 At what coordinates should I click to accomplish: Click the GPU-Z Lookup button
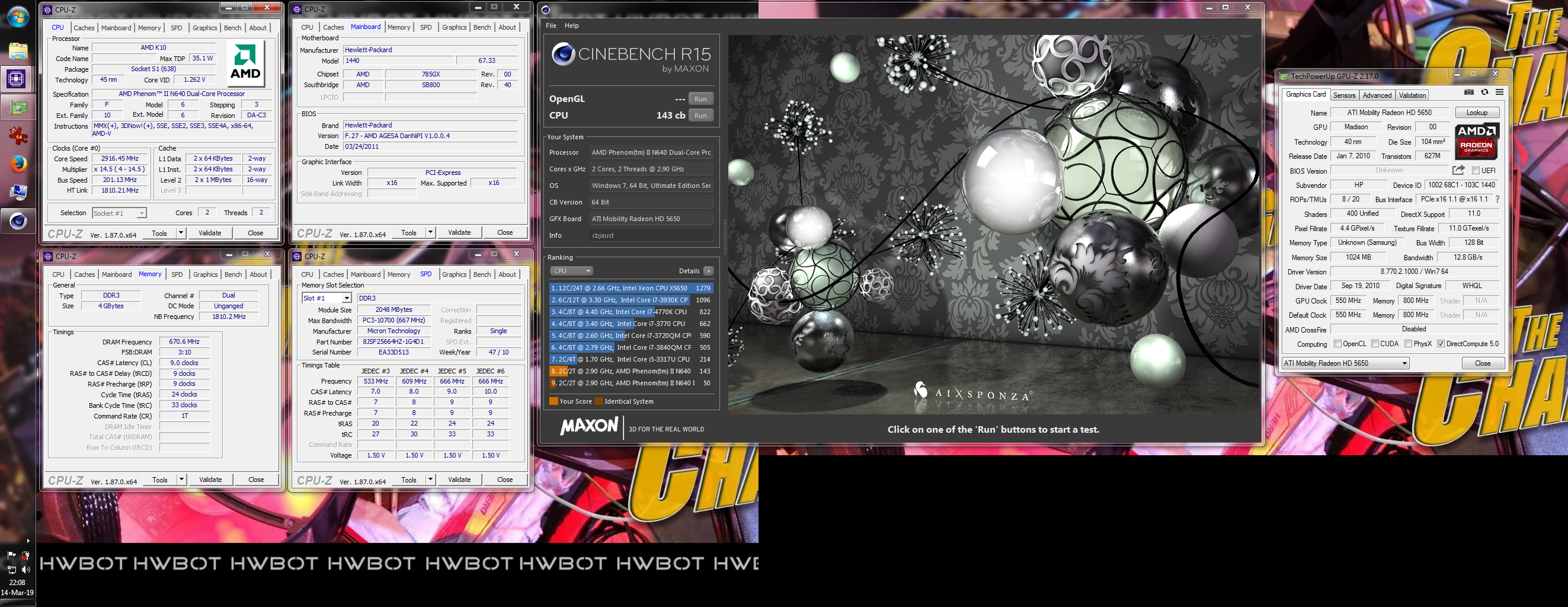point(1477,113)
